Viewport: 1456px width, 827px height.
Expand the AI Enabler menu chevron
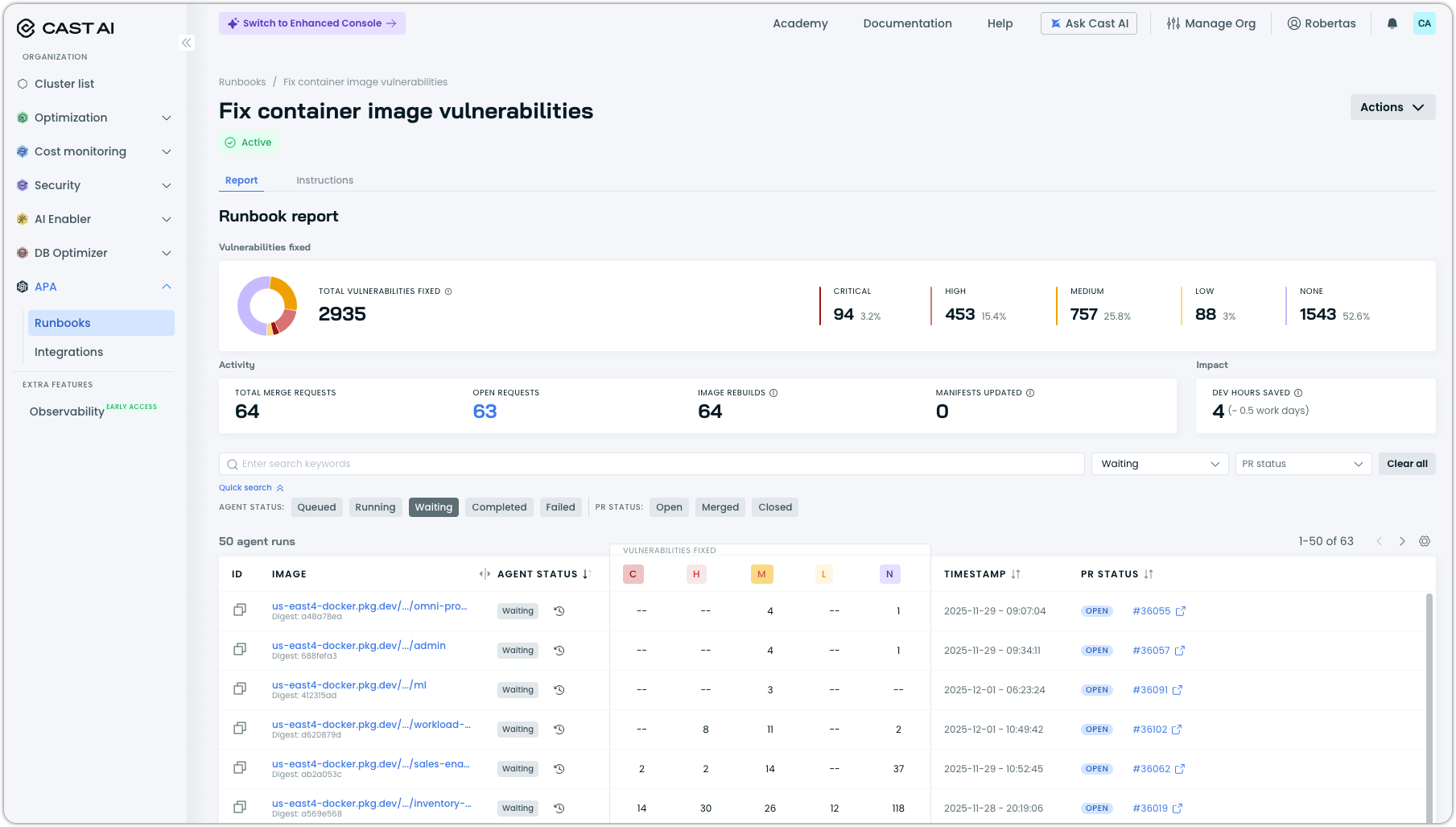(167, 219)
